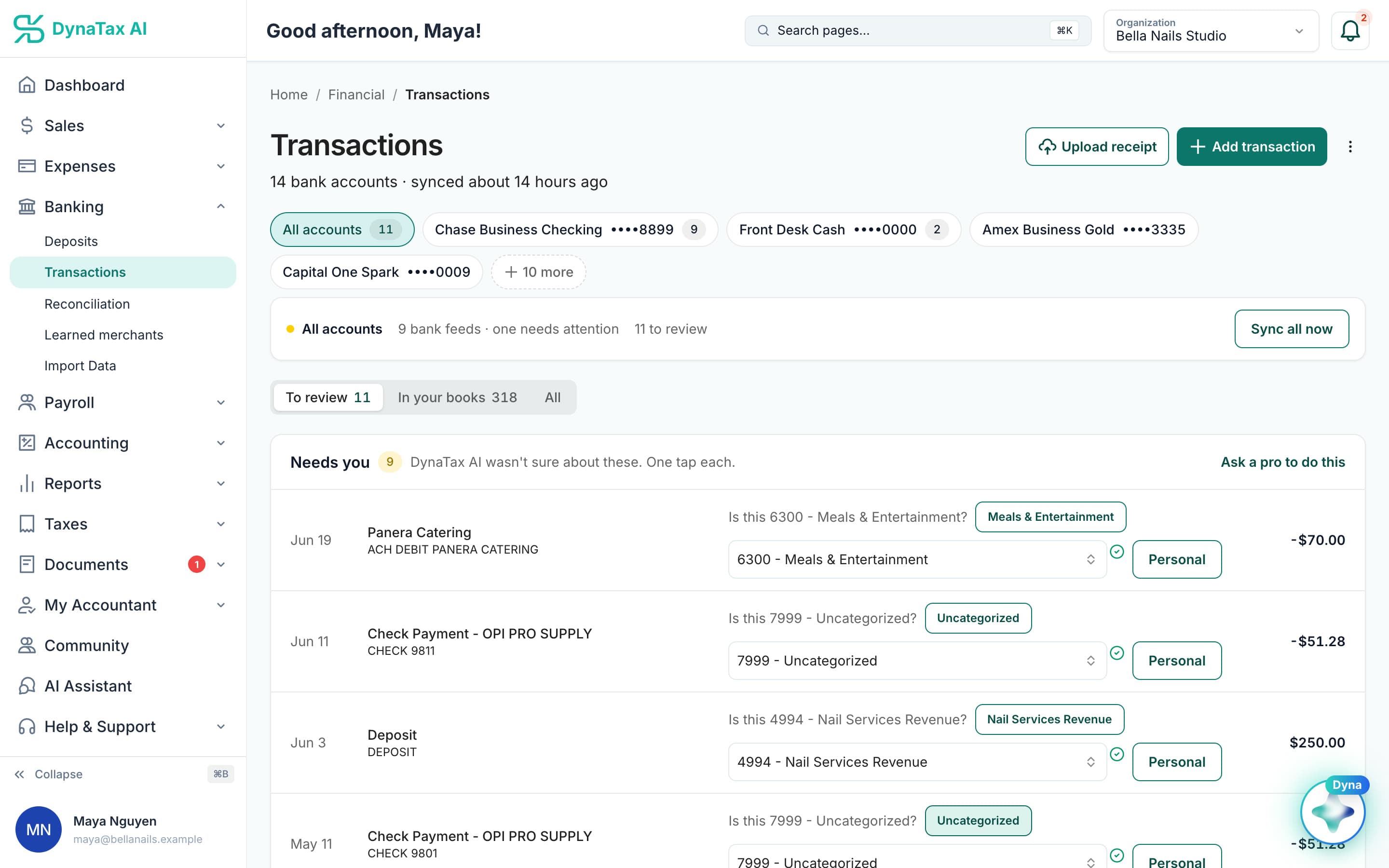Expand the Expenses menu chevron
1389x868 pixels.
pos(221,166)
